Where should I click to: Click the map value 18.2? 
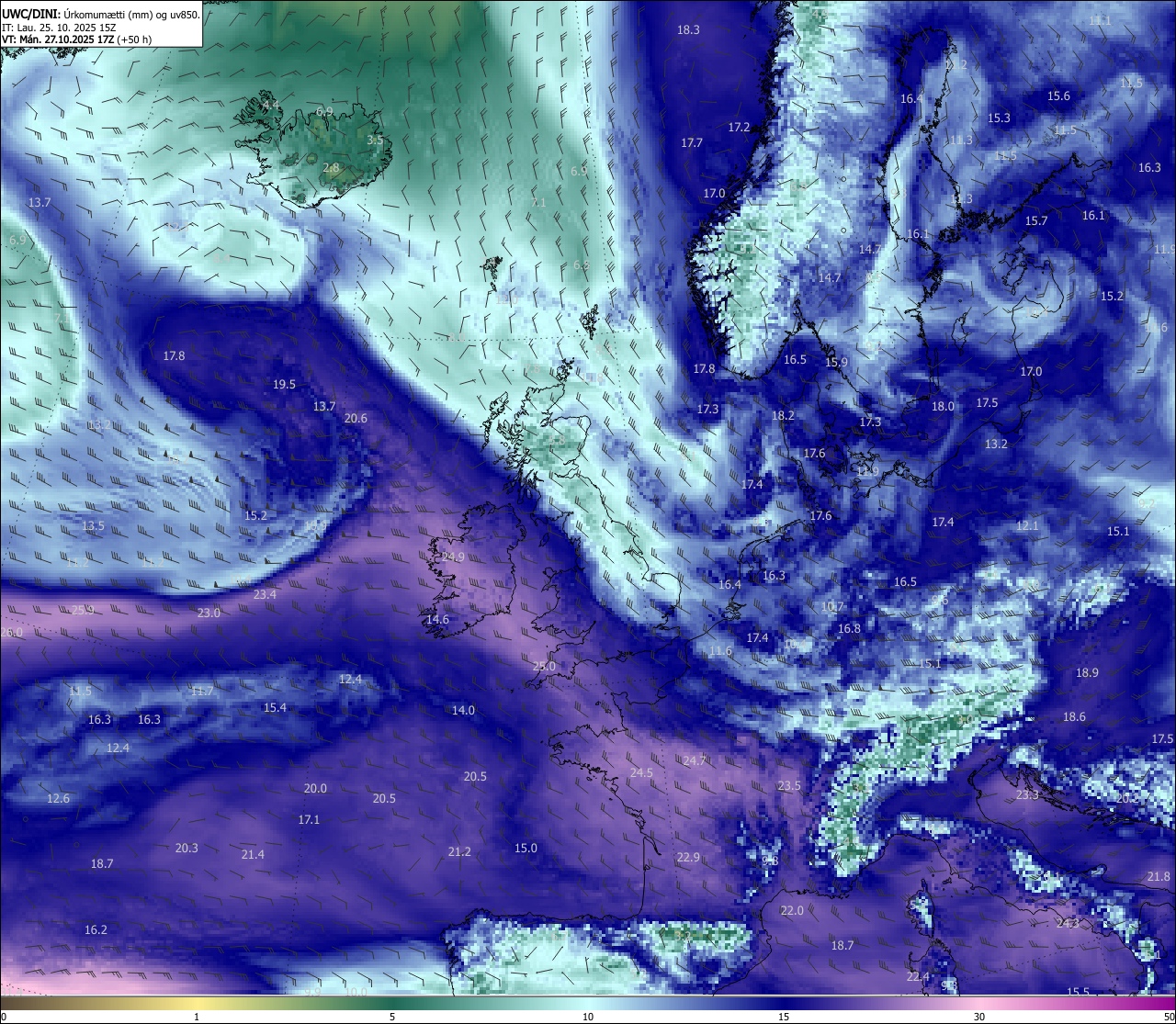783,416
